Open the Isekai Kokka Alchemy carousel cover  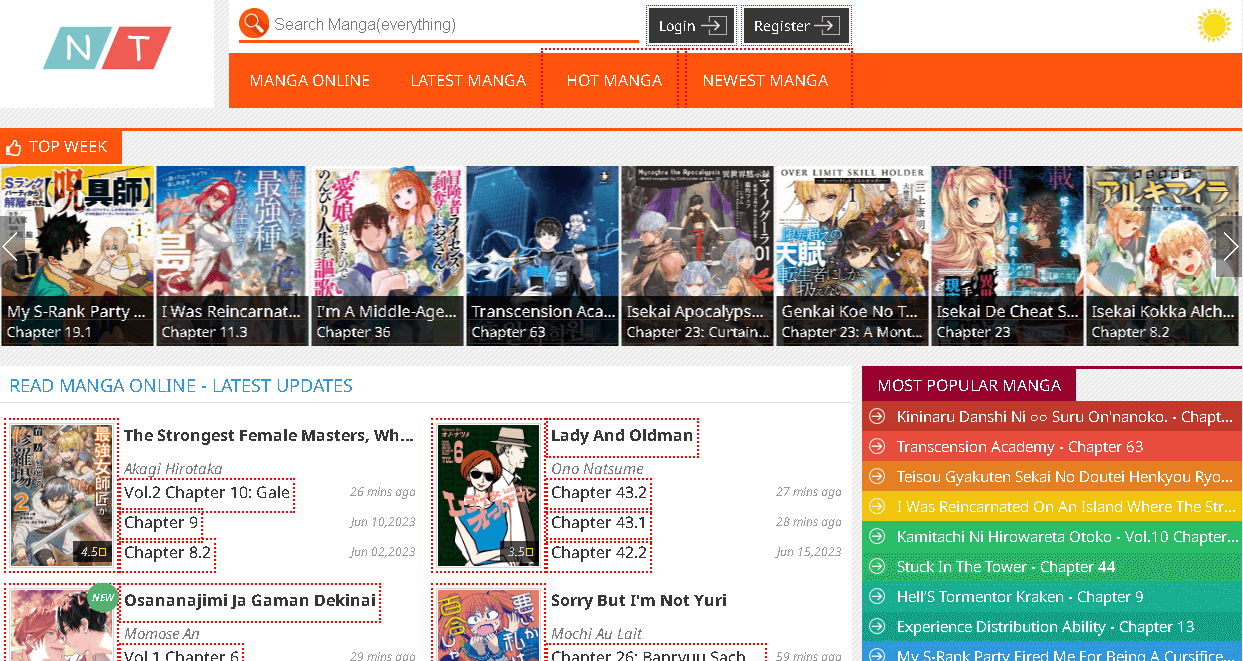1162,256
